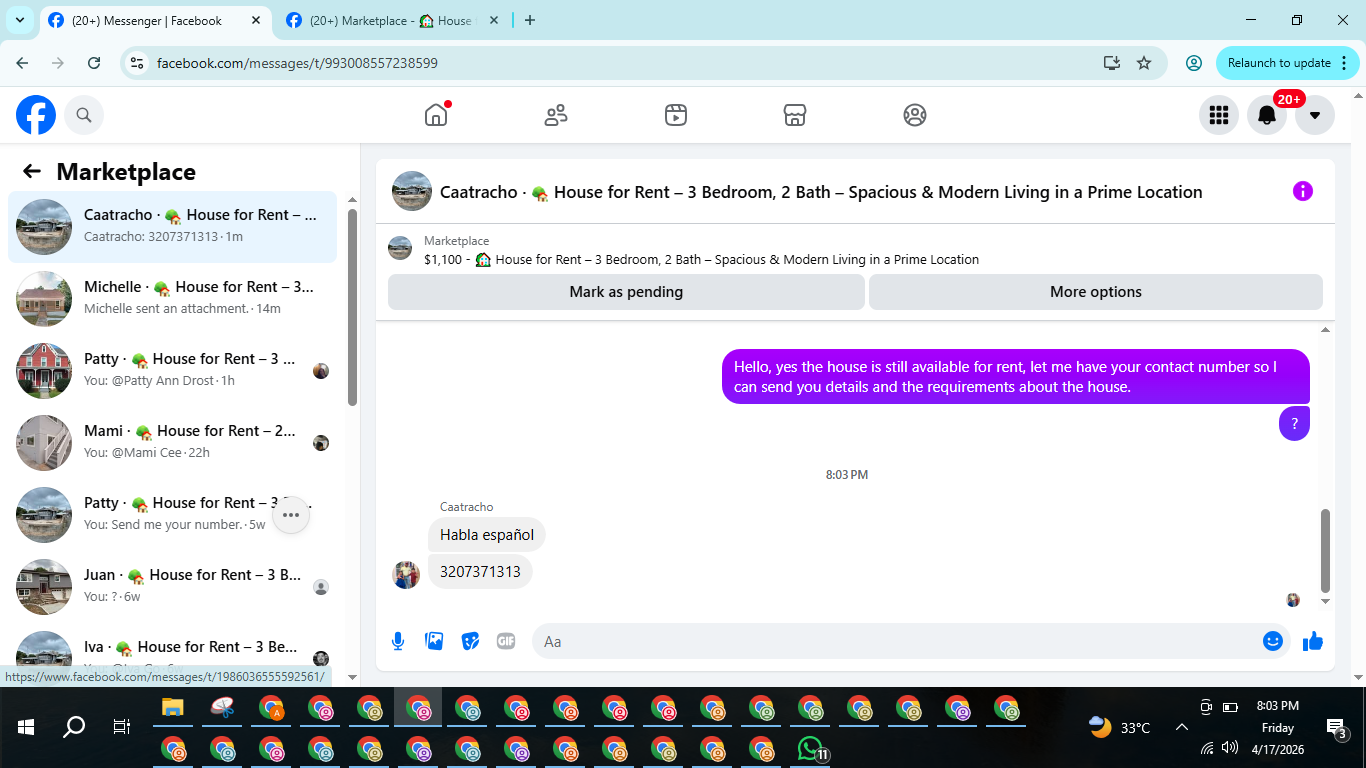Open the notifications bell

[1267, 115]
